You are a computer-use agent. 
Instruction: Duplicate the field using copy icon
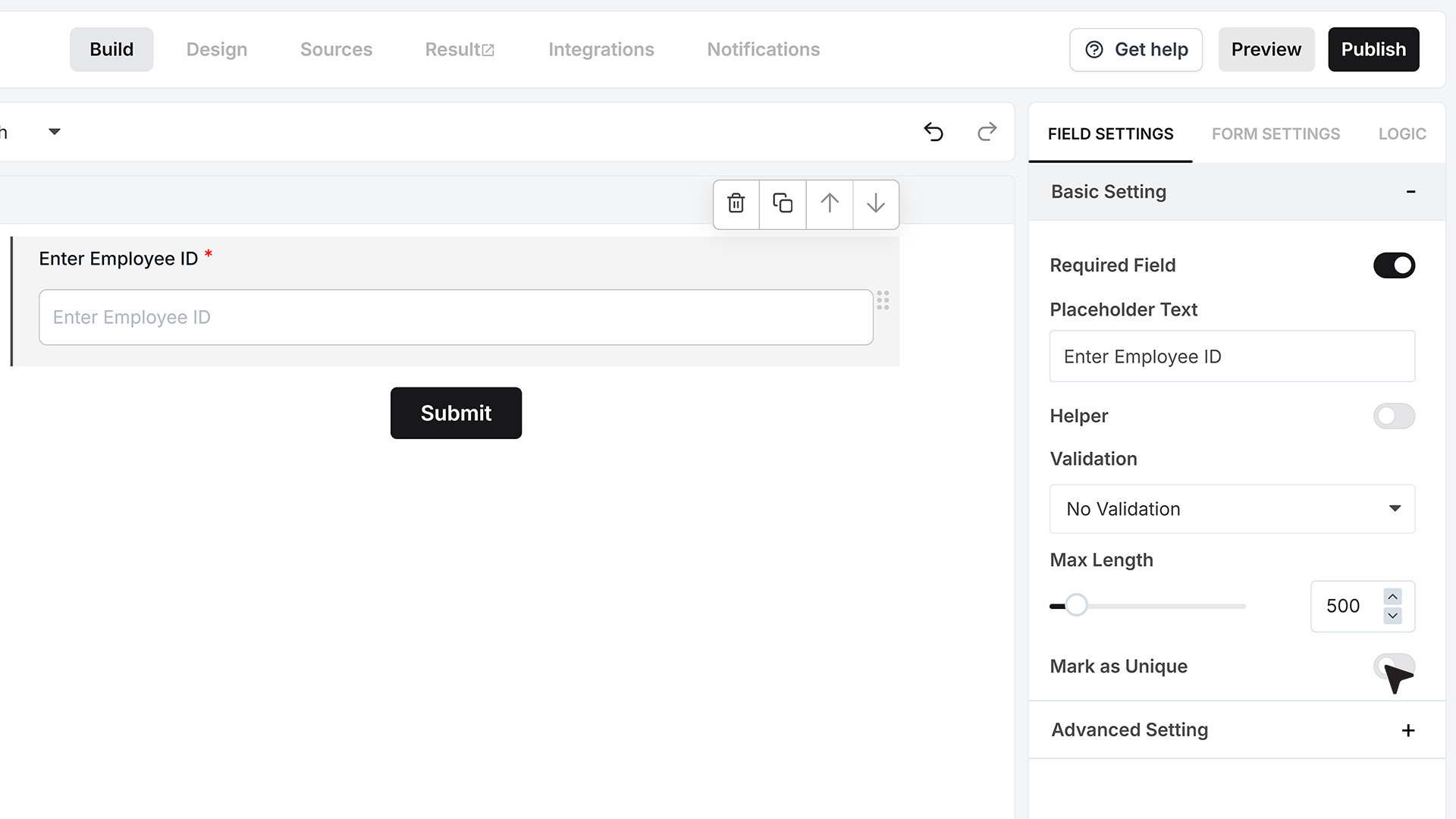click(x=783, y=203)
